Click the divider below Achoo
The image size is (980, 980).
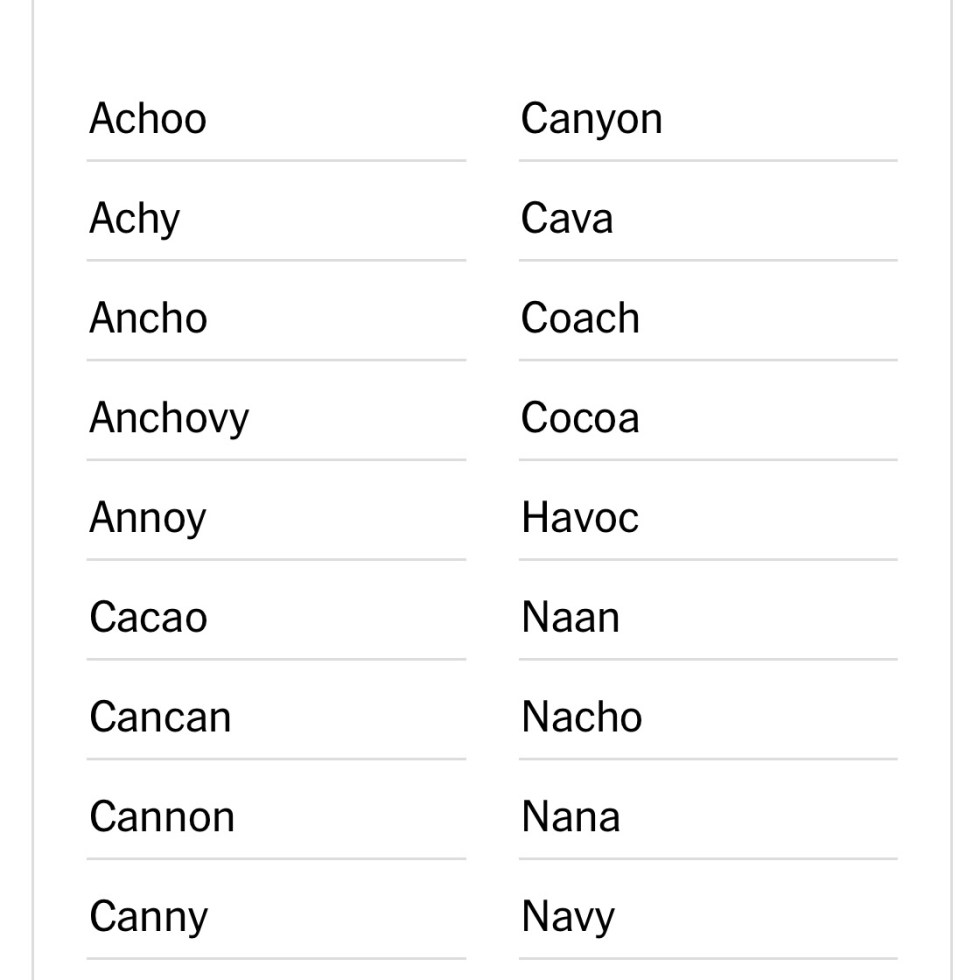(x=276, y=160)
